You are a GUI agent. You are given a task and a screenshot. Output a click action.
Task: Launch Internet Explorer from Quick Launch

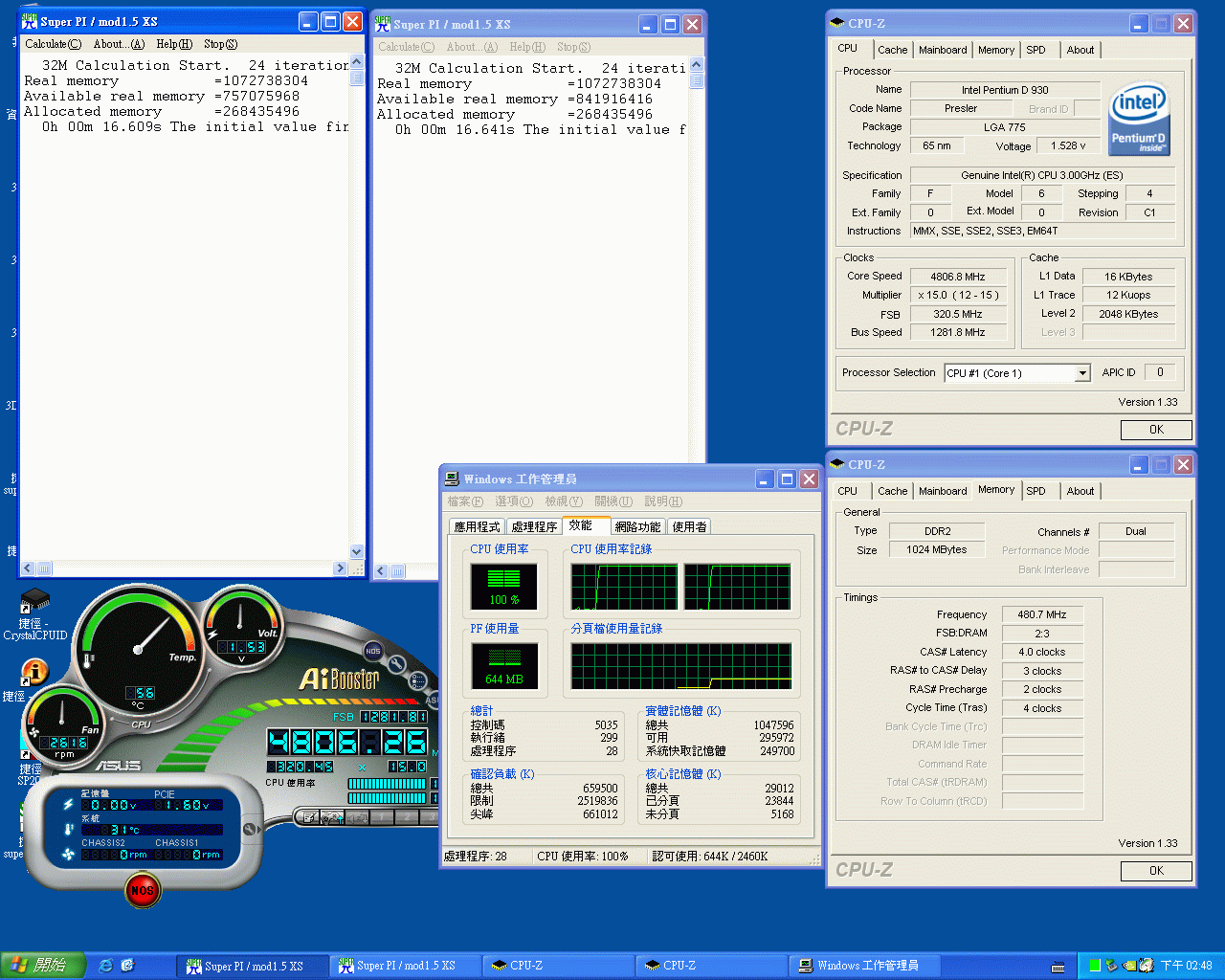click(105, 966)
